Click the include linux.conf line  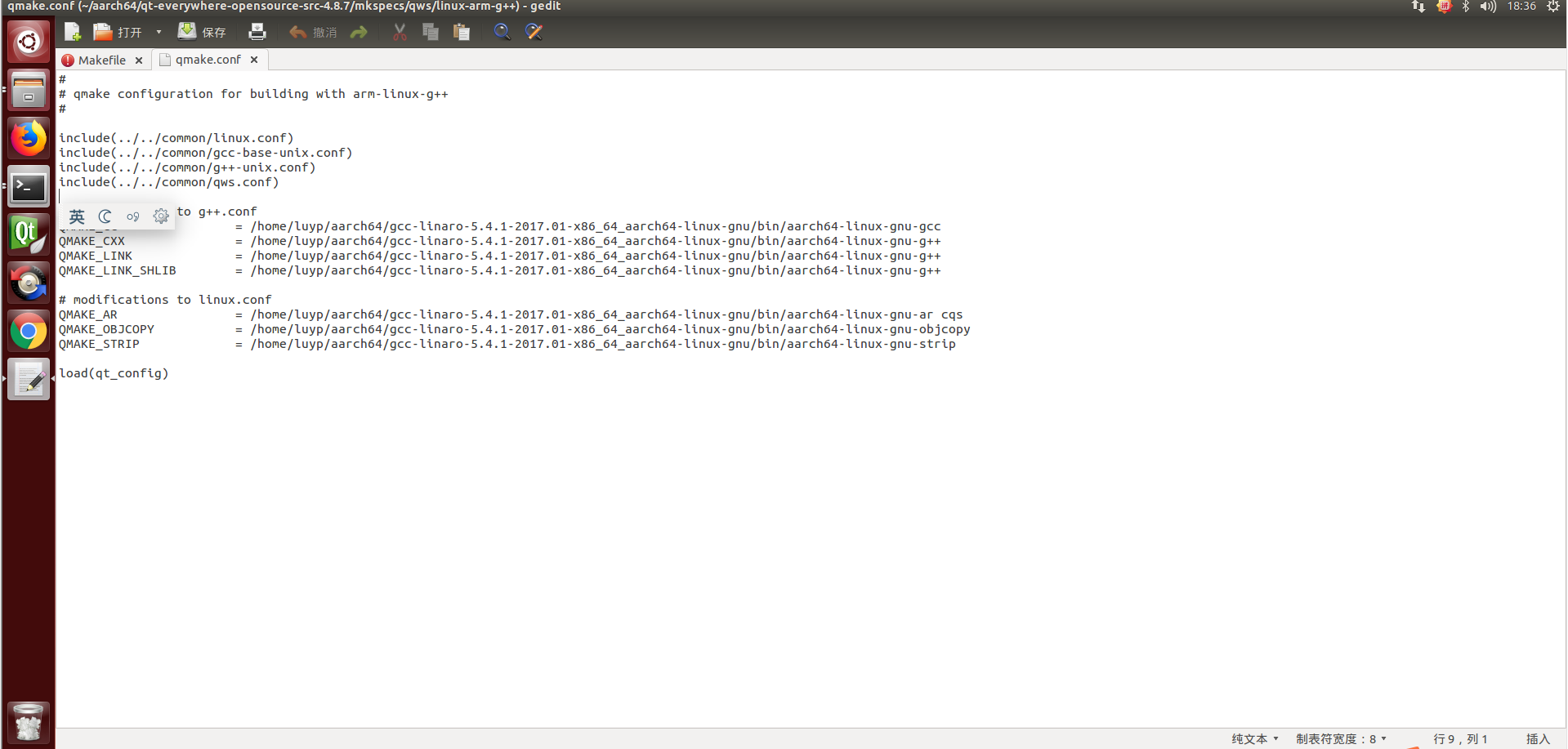(176, 138)
